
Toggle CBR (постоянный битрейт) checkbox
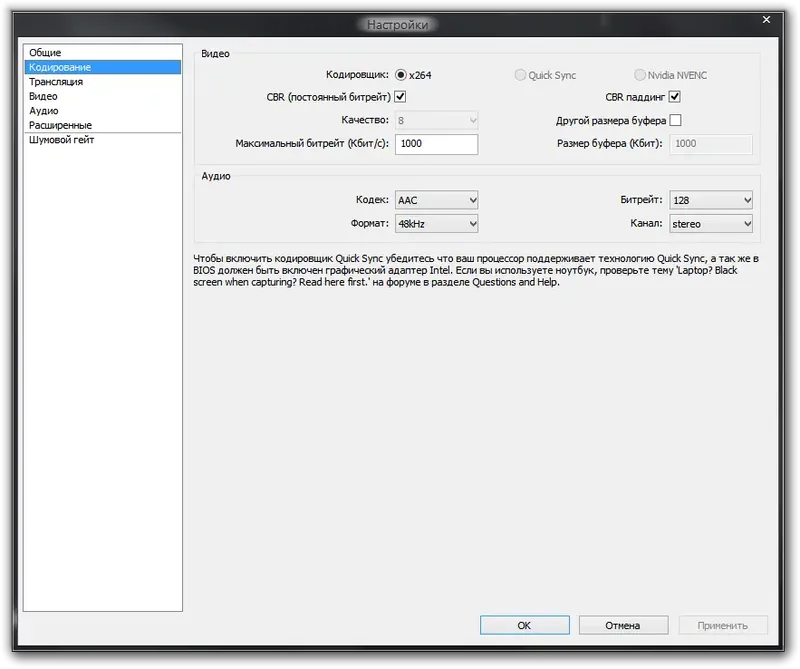click(x=401, y=96)
